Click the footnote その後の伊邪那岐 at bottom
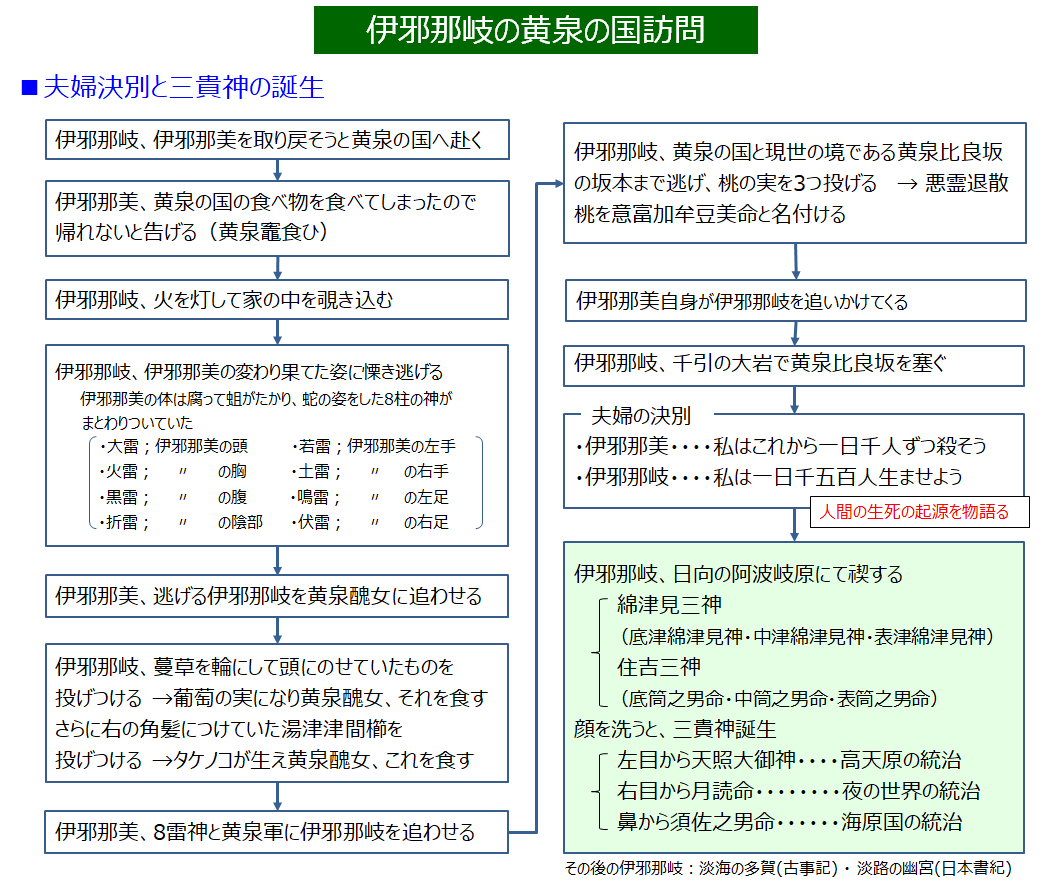Screen dimensions: 1064x887 (788, 867)
